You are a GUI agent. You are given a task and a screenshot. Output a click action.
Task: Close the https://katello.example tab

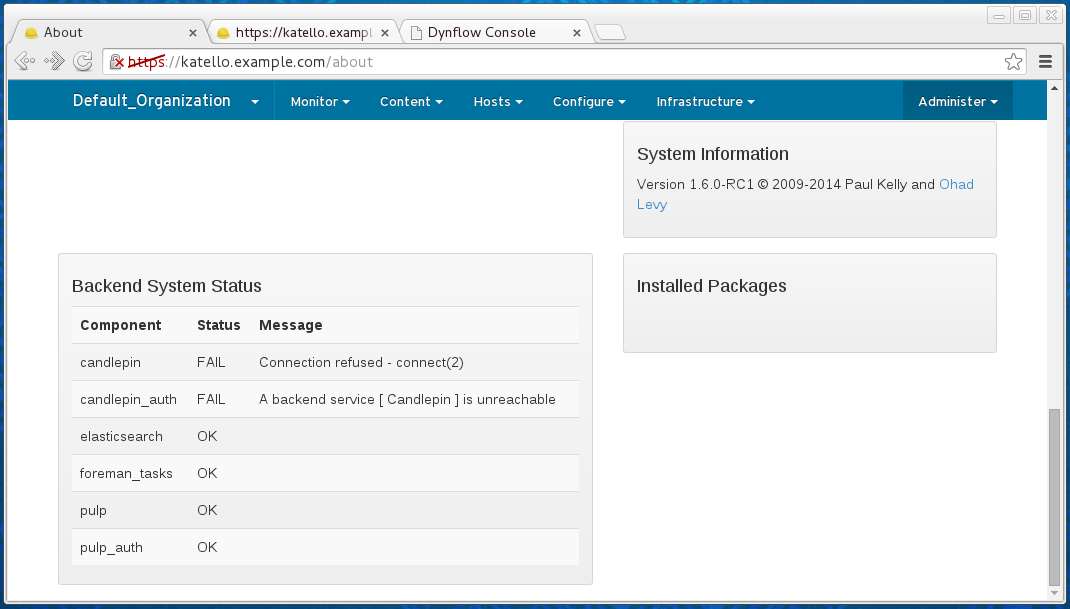(x=385, y=33)
